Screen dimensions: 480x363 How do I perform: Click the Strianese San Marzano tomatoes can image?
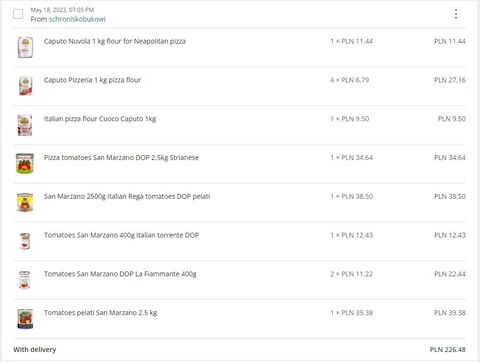click(x=25, y=163)
